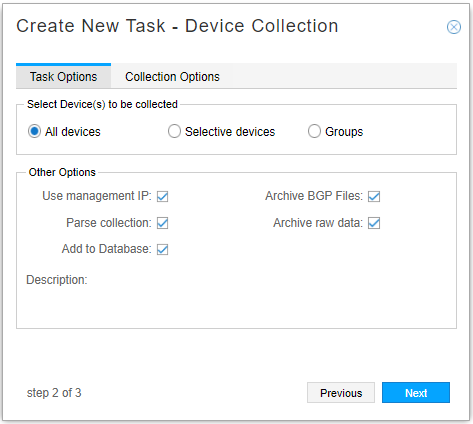This screenshot has height=424, width=473.
Task: Open the Collection Options tab
Action: (x=172, y=77)
